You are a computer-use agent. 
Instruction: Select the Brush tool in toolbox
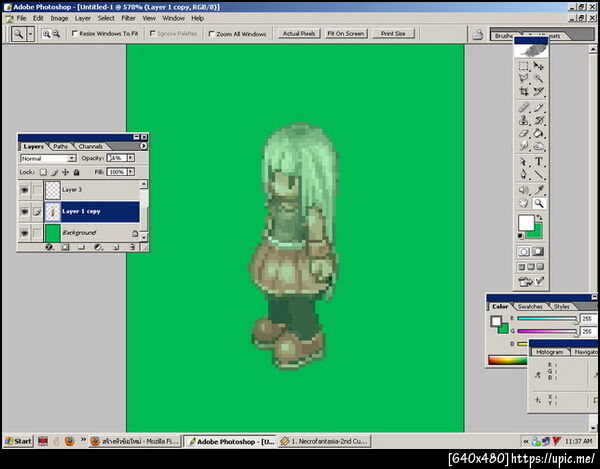click(538, 107)
